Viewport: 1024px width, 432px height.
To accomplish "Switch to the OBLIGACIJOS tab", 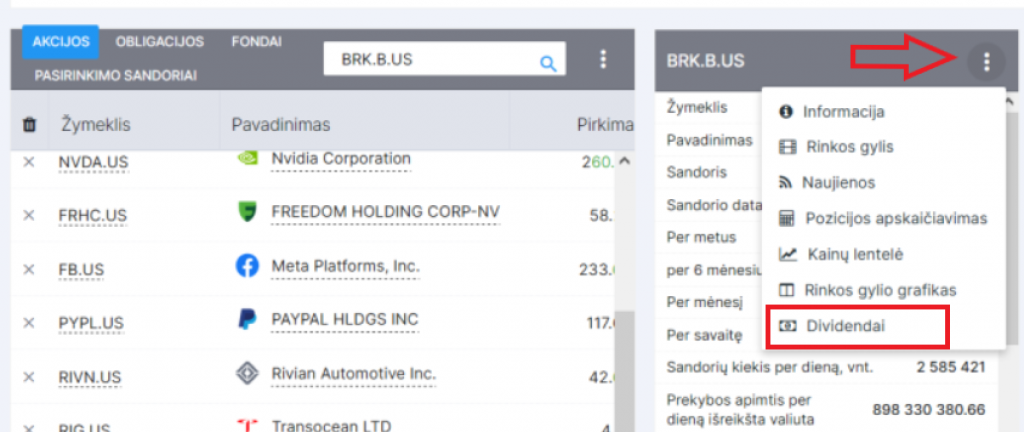I will (x=160, y=42).
